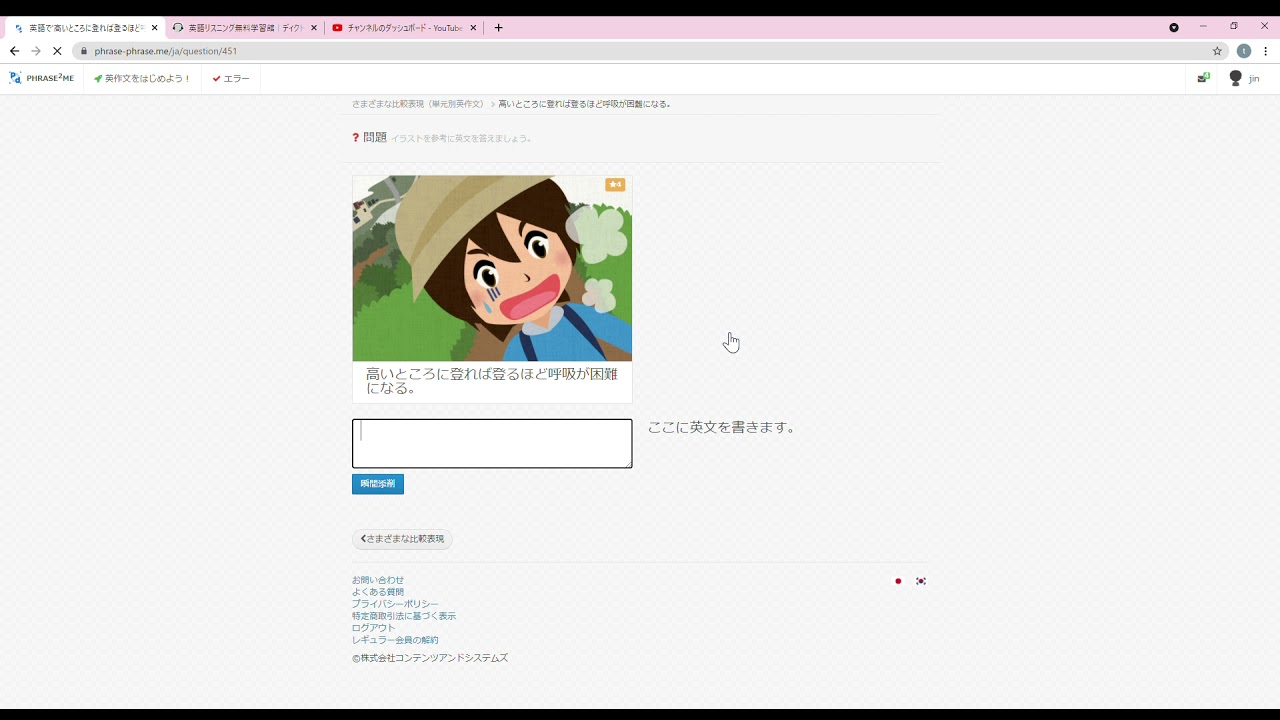Image resolution: width=1280 pixels, height=720 pixels.
Task: Click the browser back arrow
Action: point(14,51)
